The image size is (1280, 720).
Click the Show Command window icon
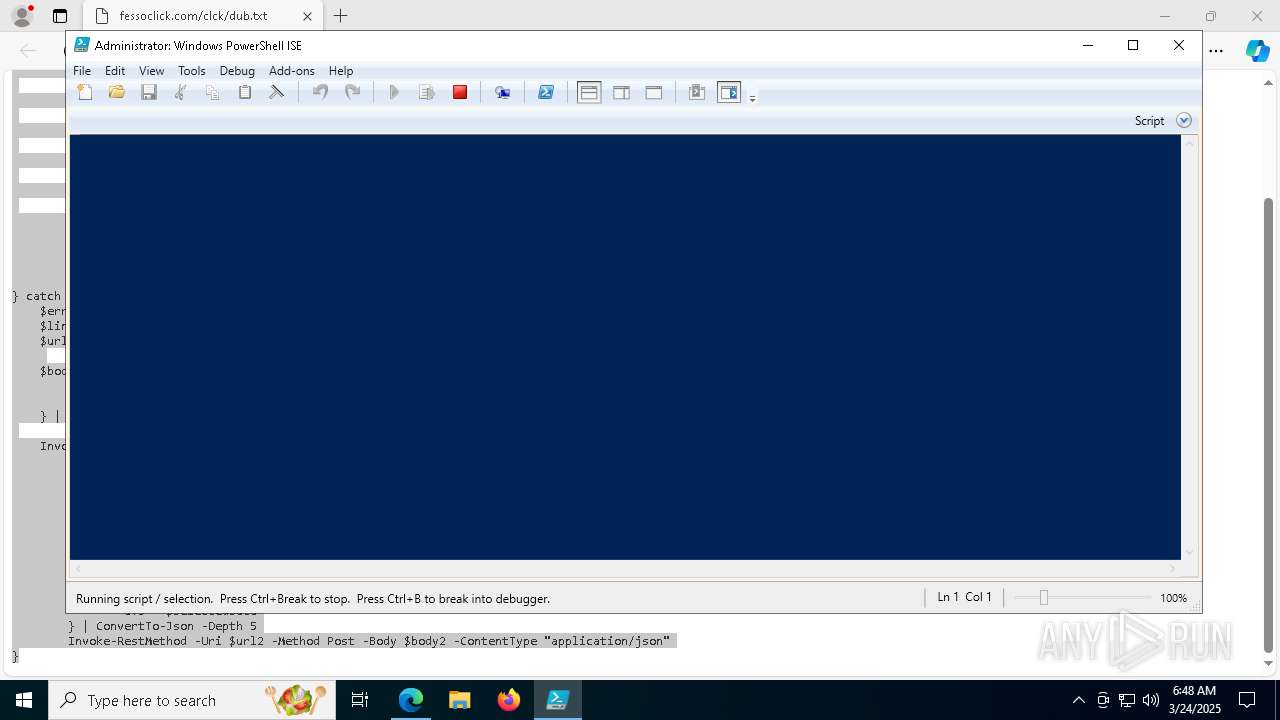point(697,92)
